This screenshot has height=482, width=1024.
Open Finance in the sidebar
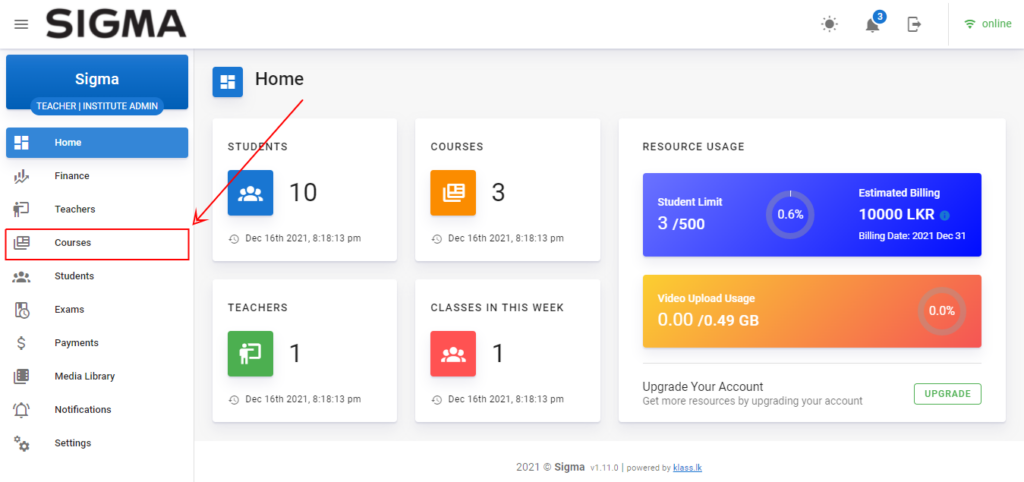pos(97,176)
